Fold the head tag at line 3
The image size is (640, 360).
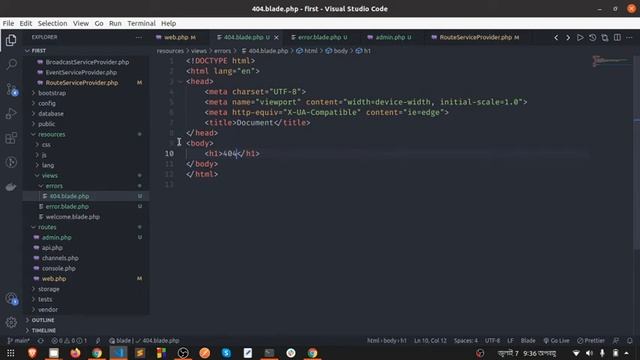(180, 81)
